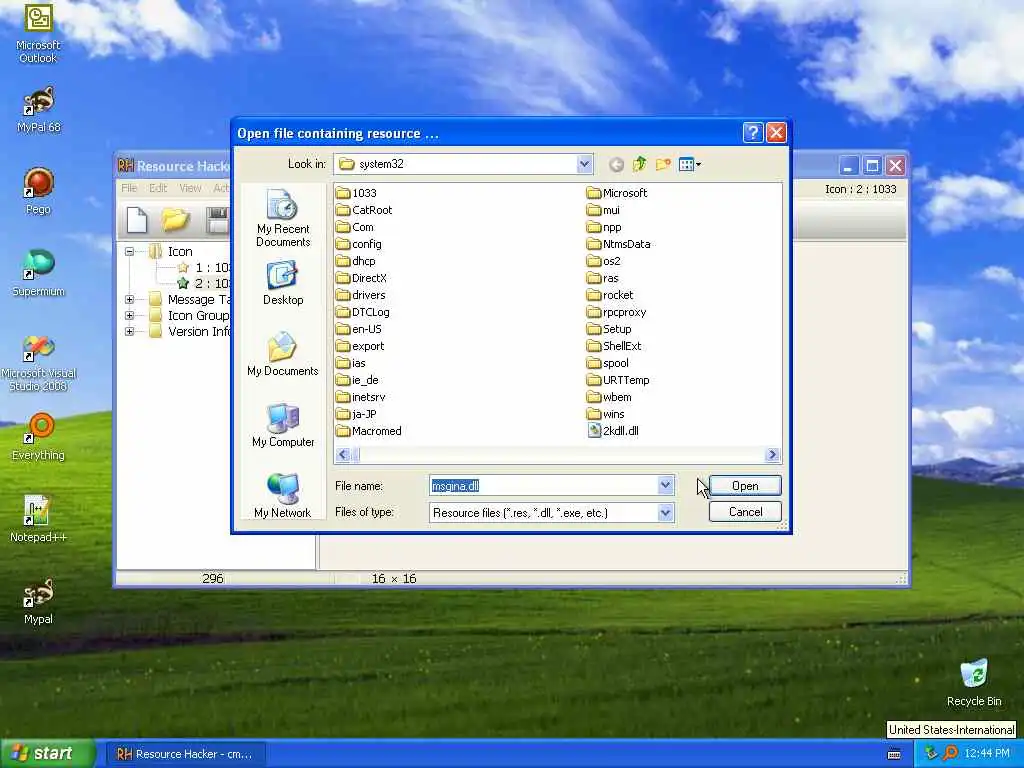Go to My Recent Documents place
The width and height of the screenshot is (1024, 768).
[283, 218]
